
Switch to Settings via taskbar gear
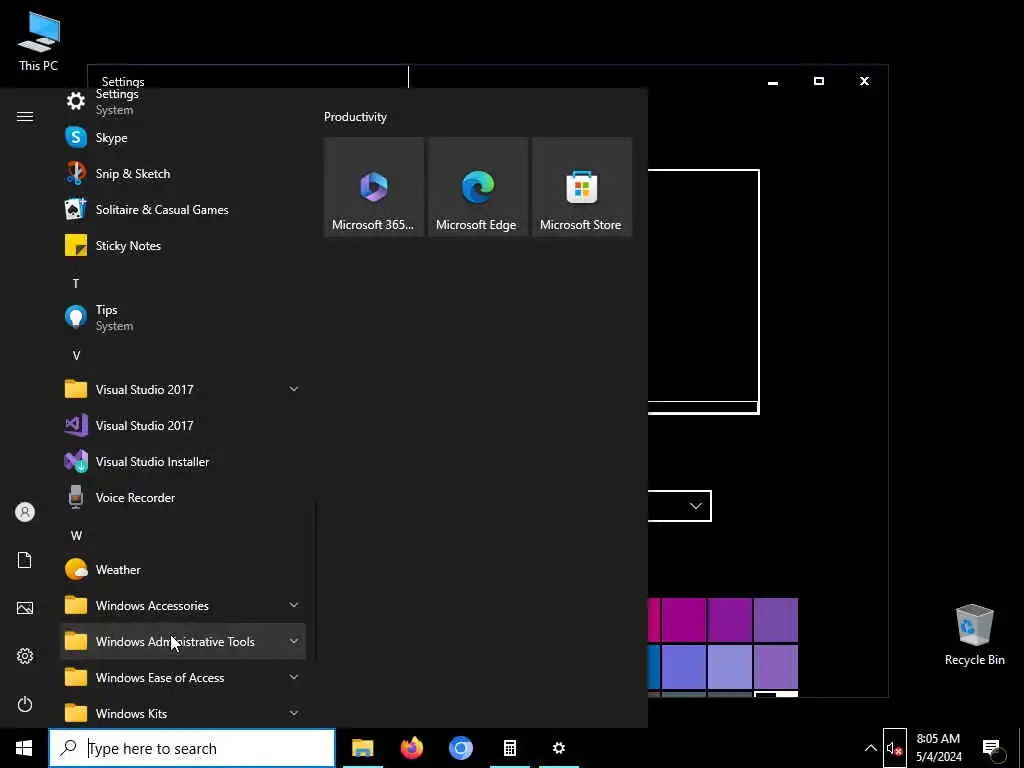(558, 748)
